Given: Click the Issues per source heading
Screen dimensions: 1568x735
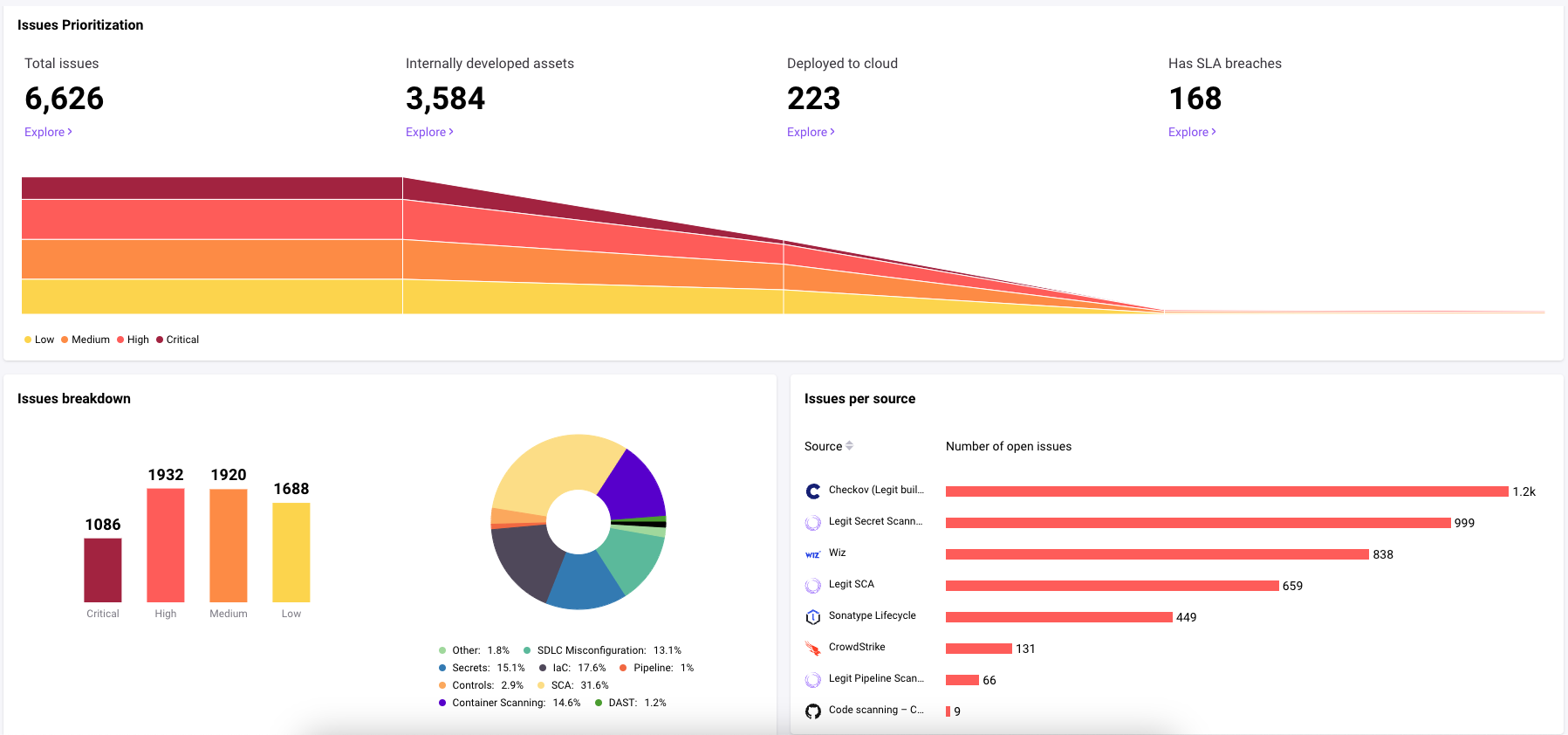Looking at the screenshot, I should point(860,399).
